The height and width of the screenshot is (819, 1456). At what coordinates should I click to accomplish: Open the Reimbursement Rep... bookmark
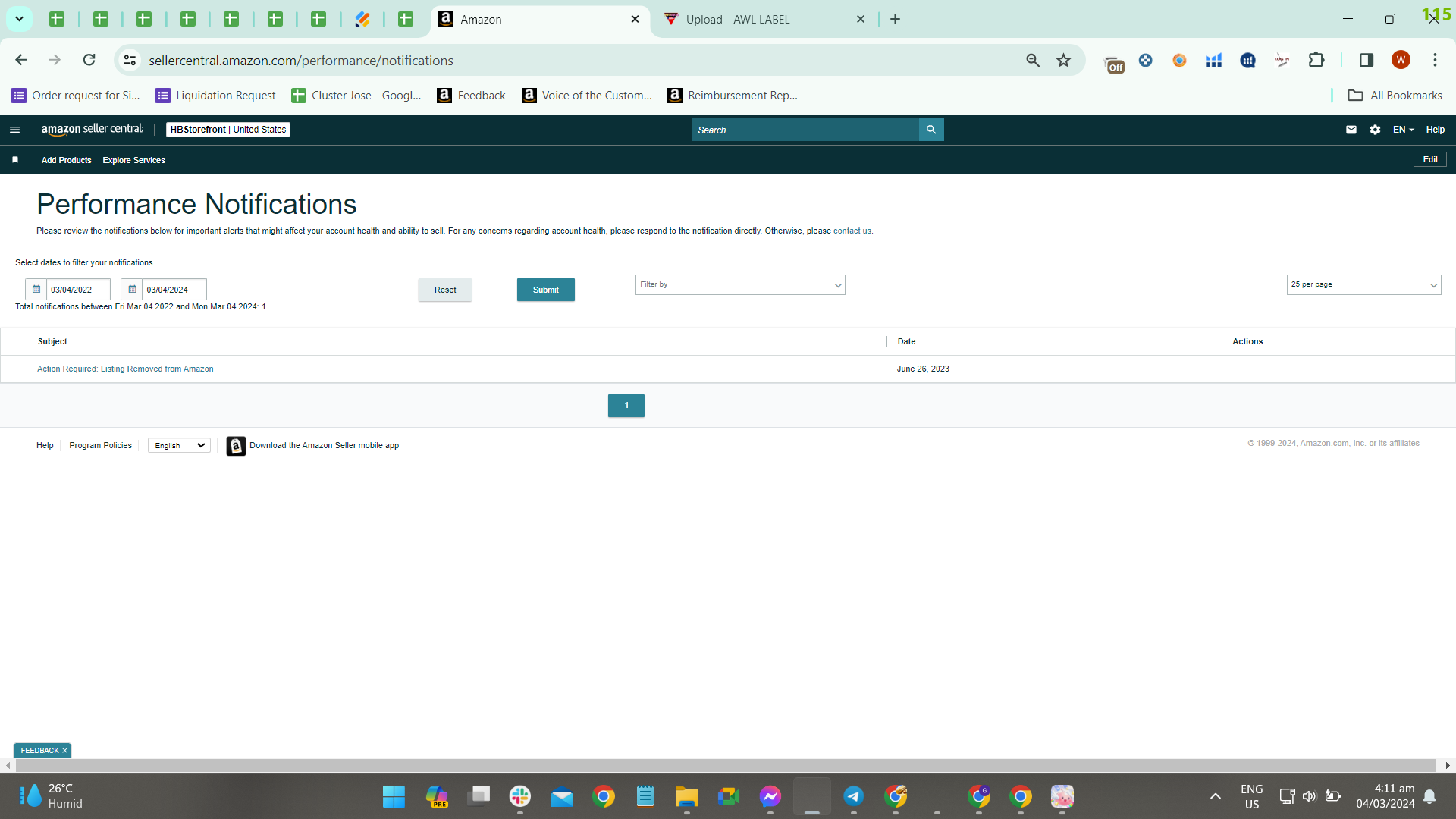[733, 96]
